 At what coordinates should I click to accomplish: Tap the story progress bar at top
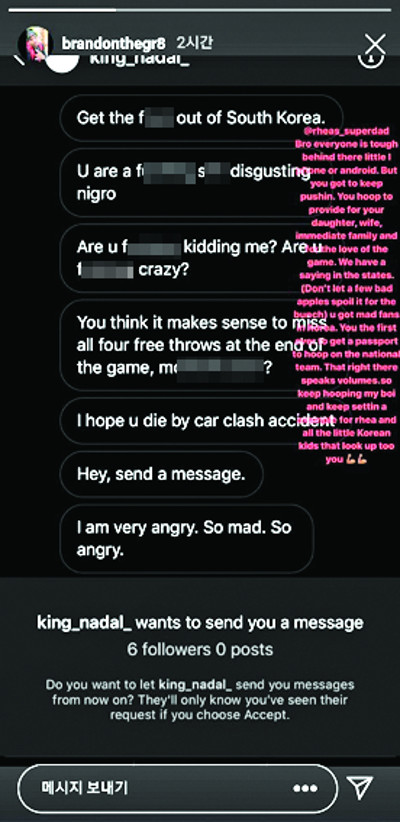coord(200,9)
